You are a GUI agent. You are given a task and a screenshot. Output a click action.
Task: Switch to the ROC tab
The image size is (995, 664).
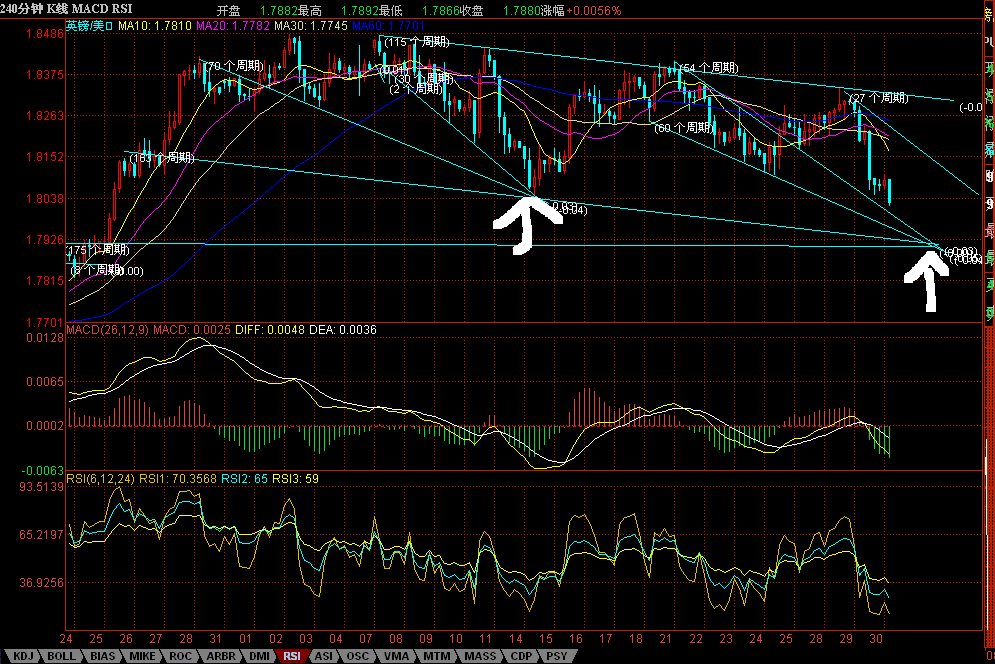[180, 656]
